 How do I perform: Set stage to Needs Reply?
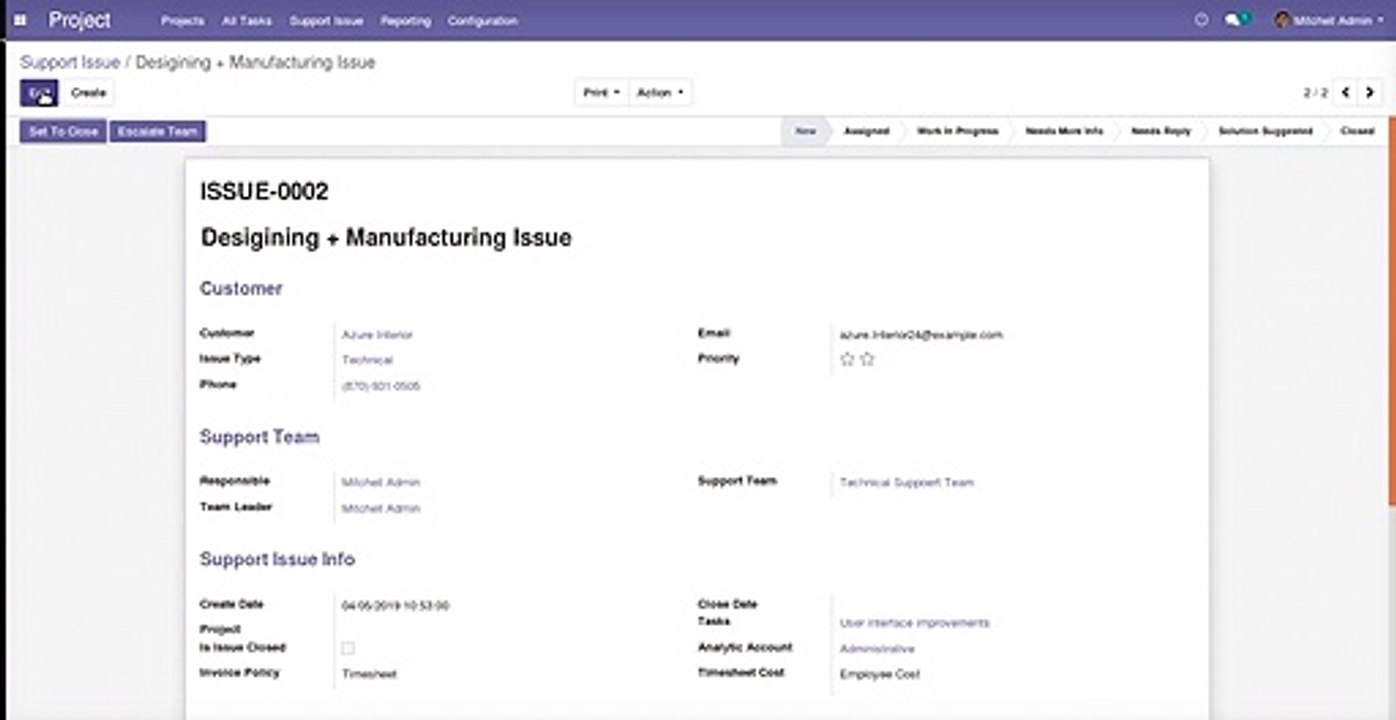point(1161,131)
